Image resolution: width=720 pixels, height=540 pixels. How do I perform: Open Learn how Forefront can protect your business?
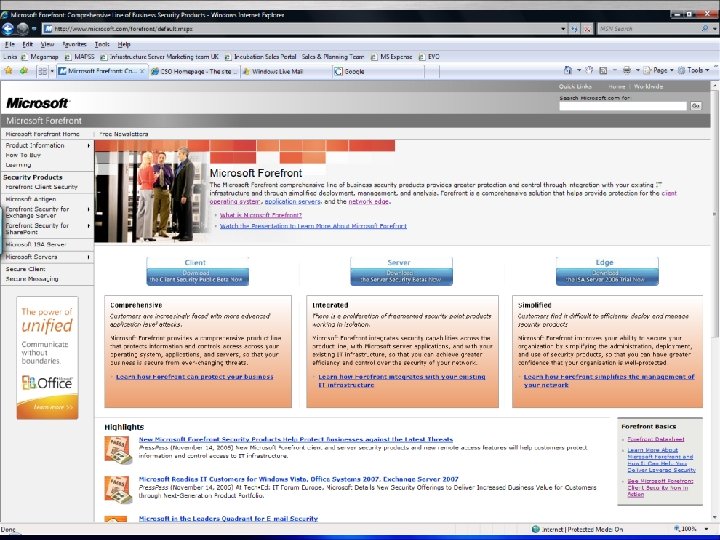(195, 377)
